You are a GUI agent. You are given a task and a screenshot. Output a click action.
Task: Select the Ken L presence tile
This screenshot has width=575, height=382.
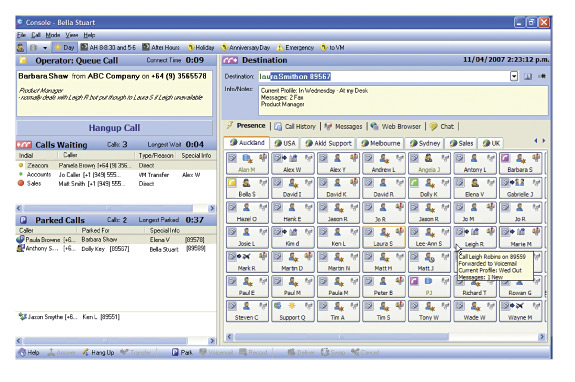point(338,237)
